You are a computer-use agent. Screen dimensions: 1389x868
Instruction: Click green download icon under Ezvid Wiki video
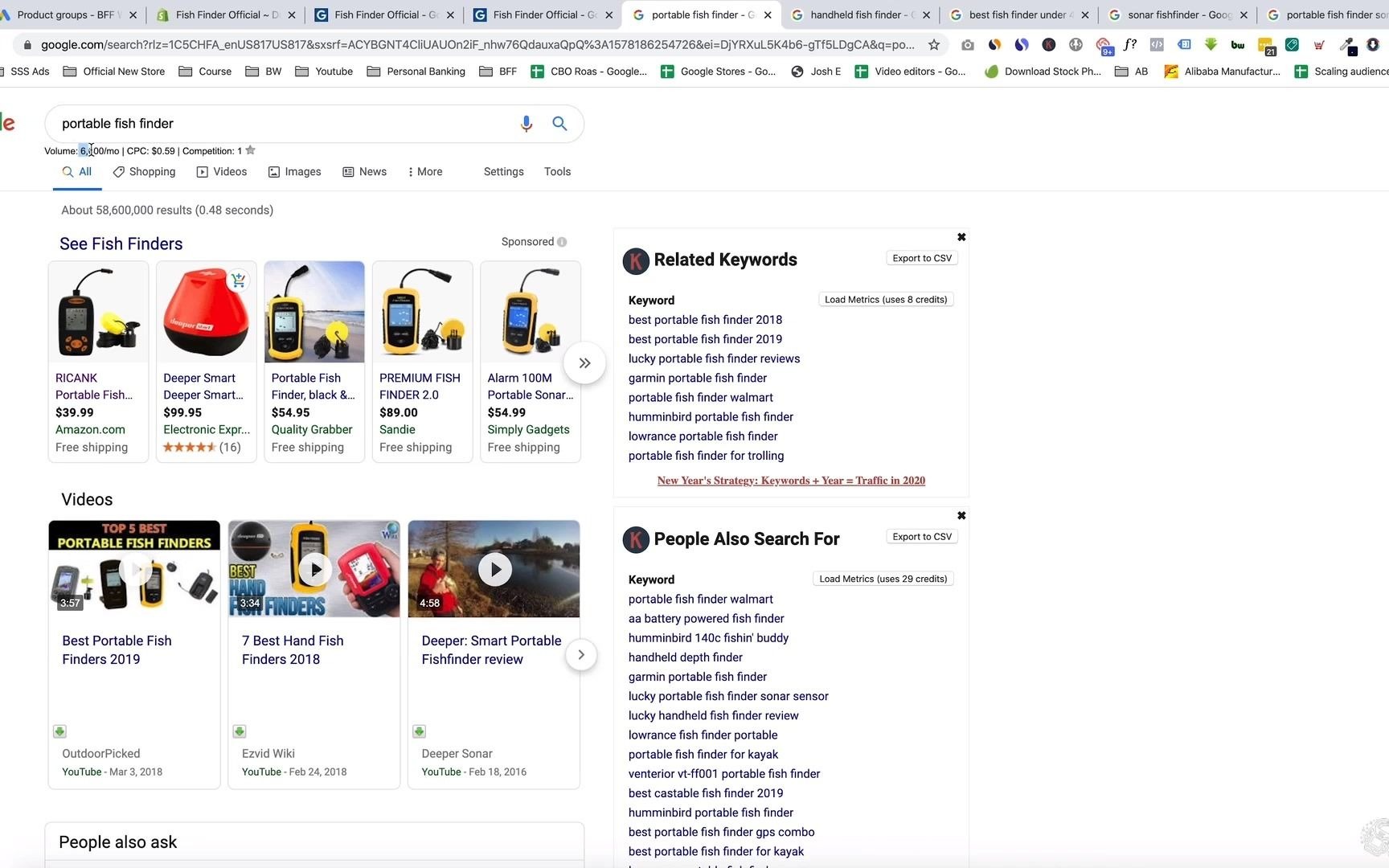tap(240, 731)
